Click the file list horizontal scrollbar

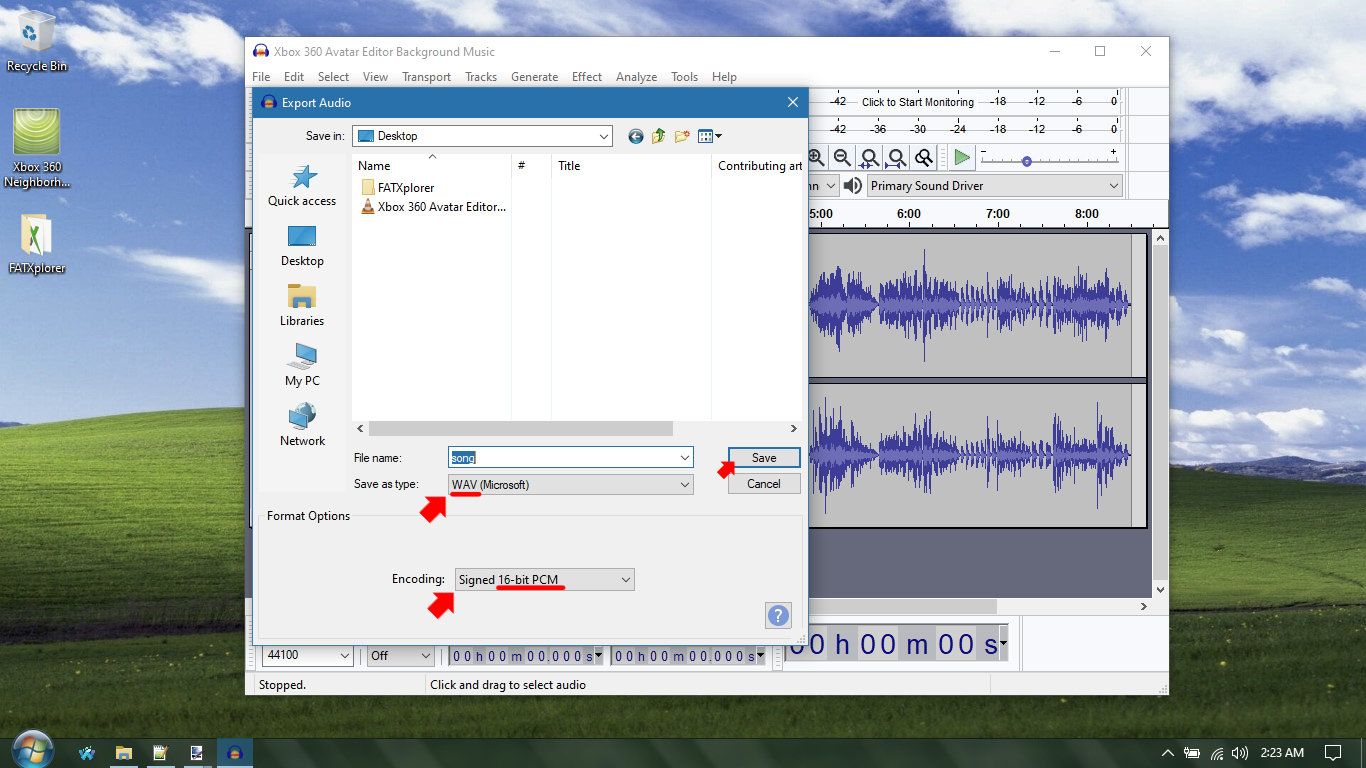(520, 428)
